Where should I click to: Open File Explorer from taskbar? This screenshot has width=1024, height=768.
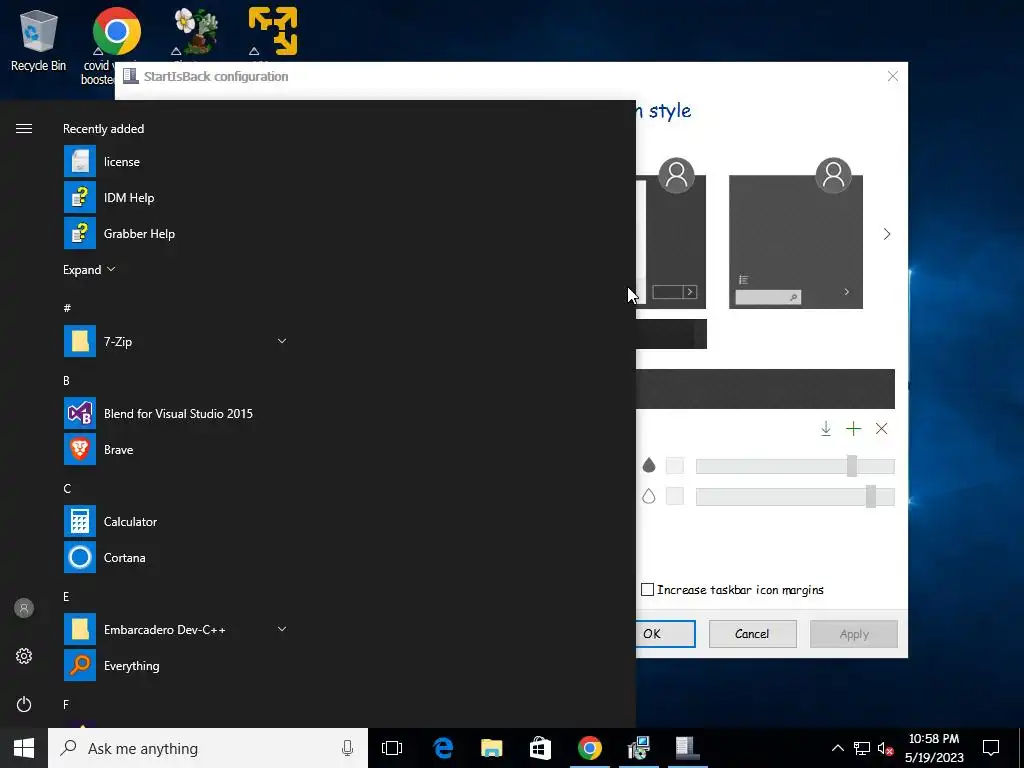(492, 748)
